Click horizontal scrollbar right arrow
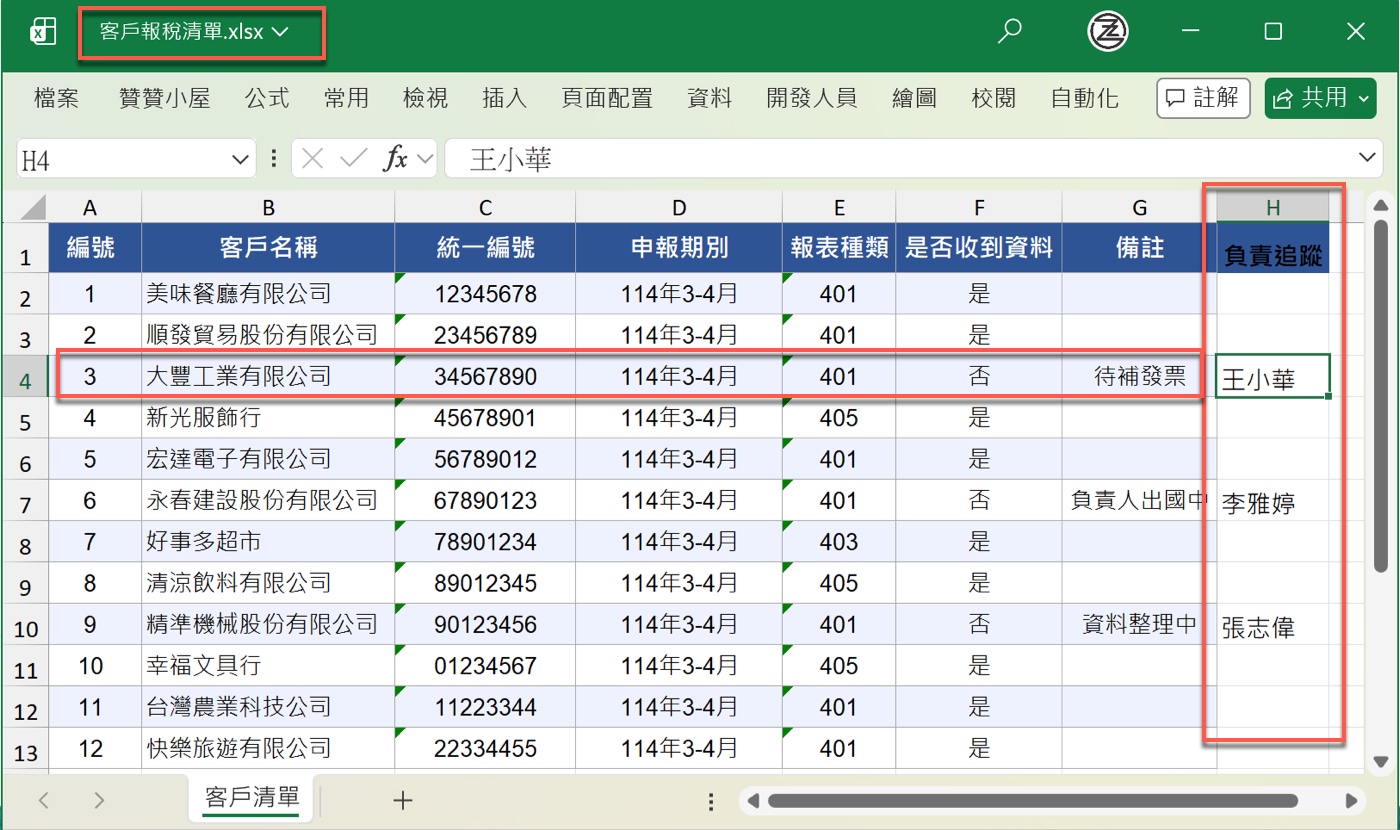 point(1351,801)
